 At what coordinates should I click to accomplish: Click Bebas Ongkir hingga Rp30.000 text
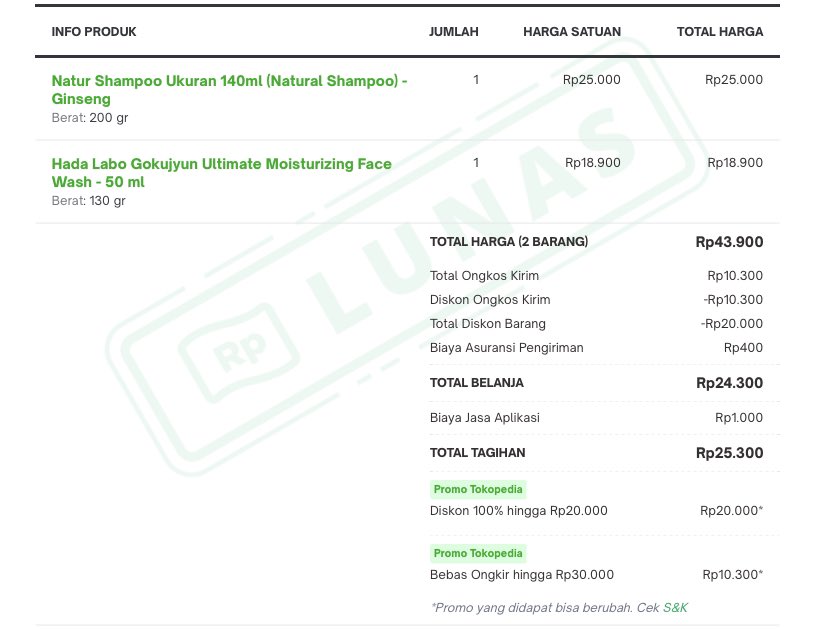pos(522,575)
